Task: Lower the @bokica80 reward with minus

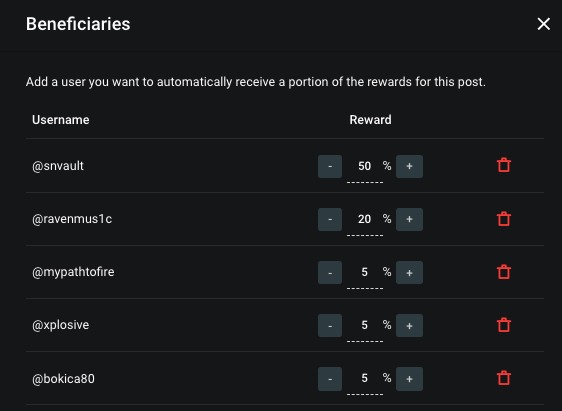Action: pyautogui.click(x=330, y=379)
